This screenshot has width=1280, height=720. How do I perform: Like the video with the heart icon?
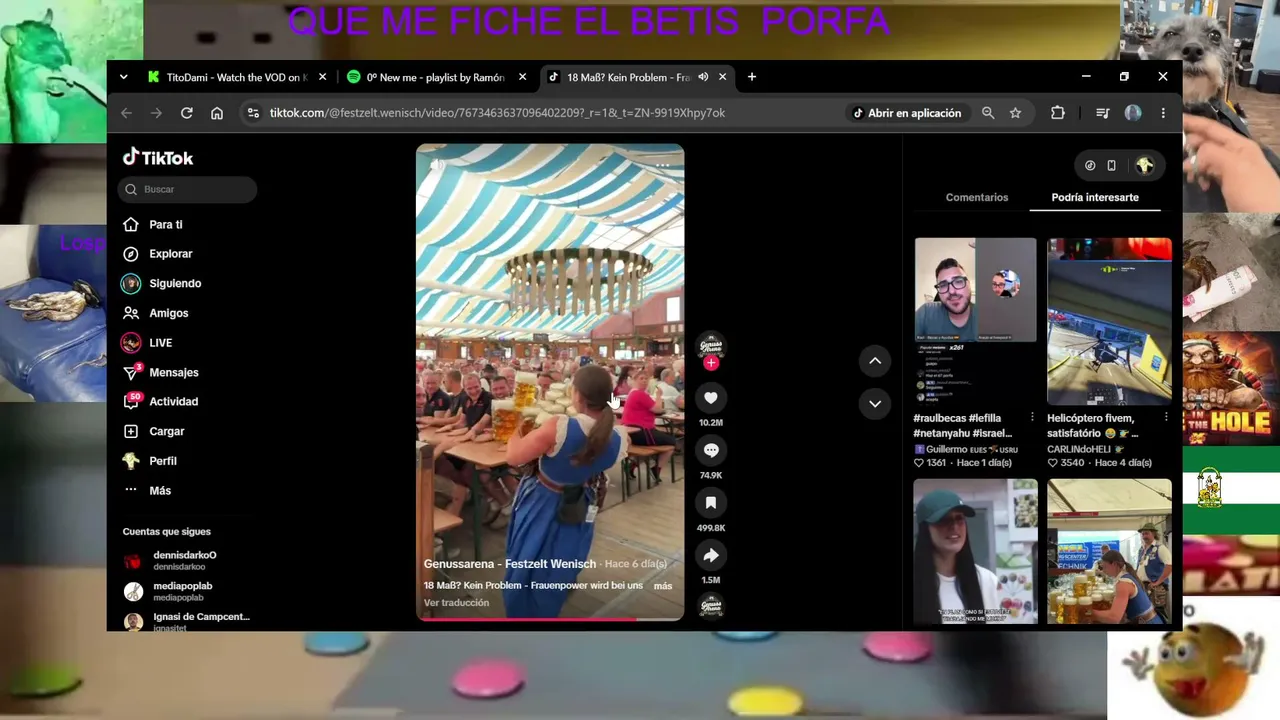click(711, 398)
